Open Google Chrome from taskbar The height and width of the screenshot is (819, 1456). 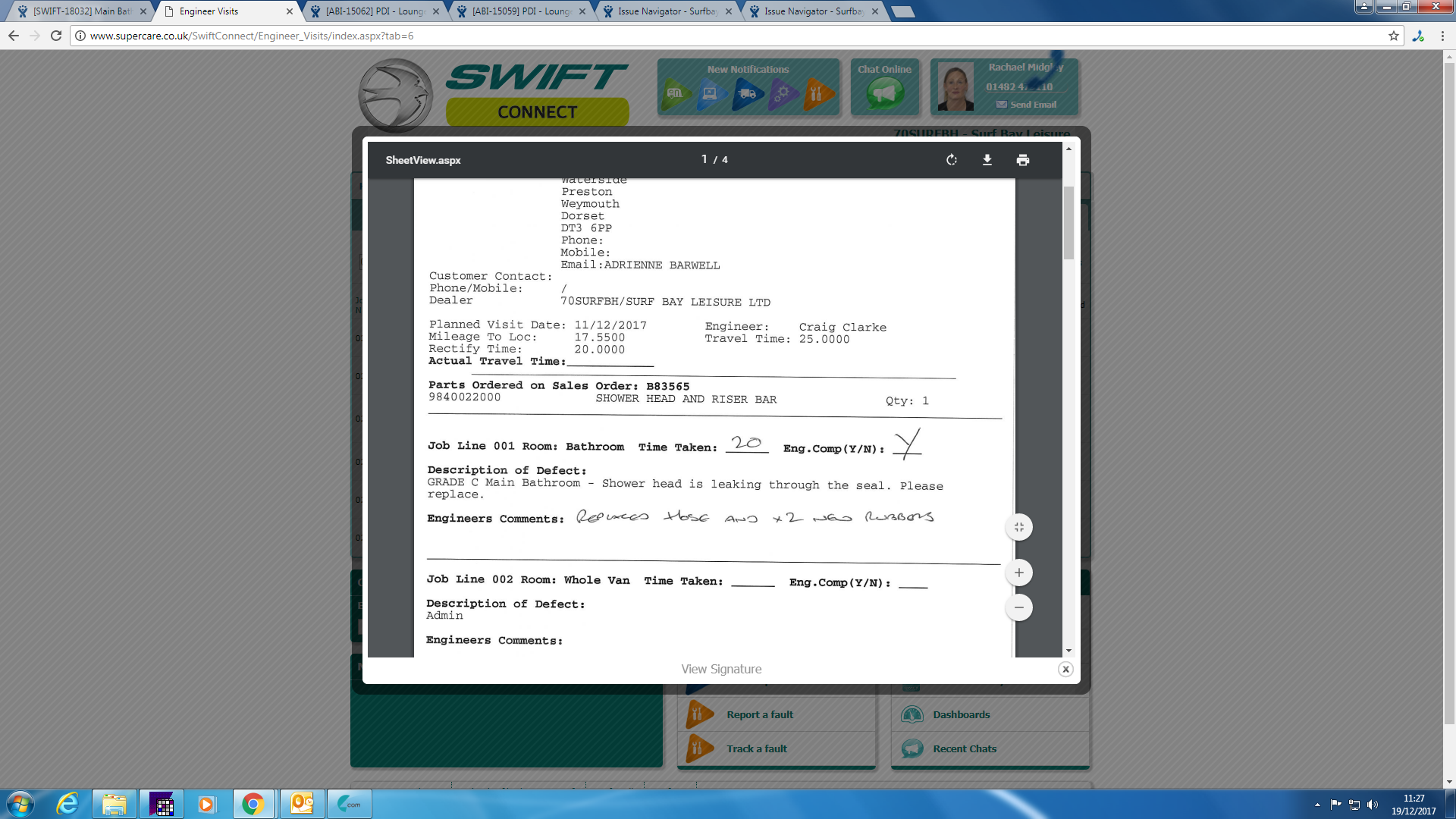pyautogui.click(x=253, y=804)
